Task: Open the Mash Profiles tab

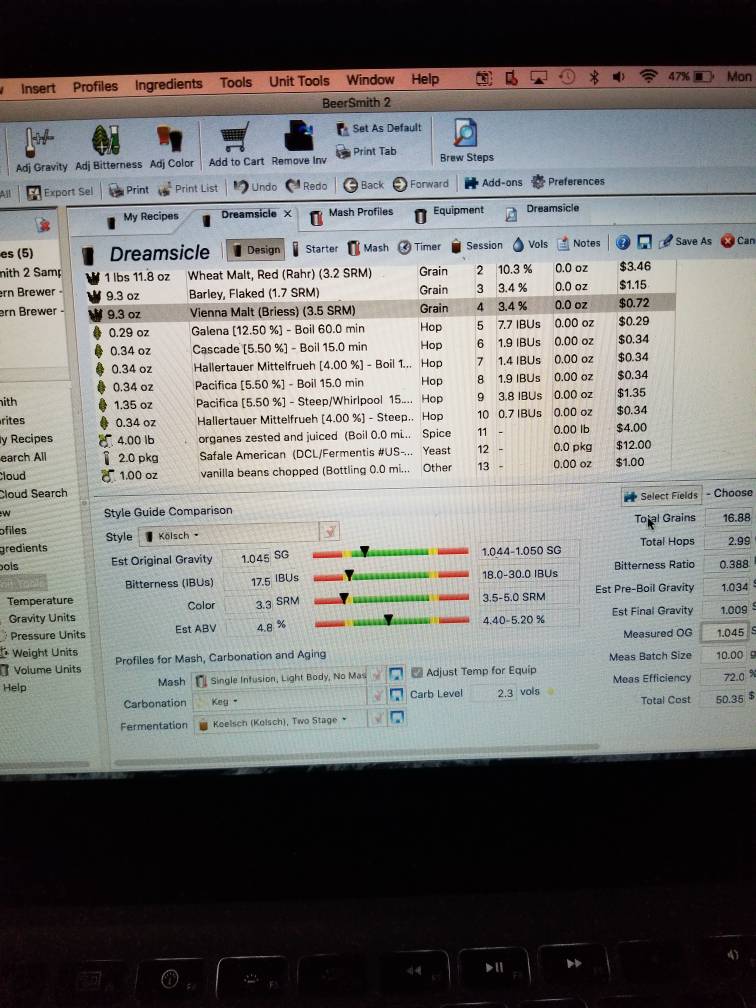Action: point(352,213)
